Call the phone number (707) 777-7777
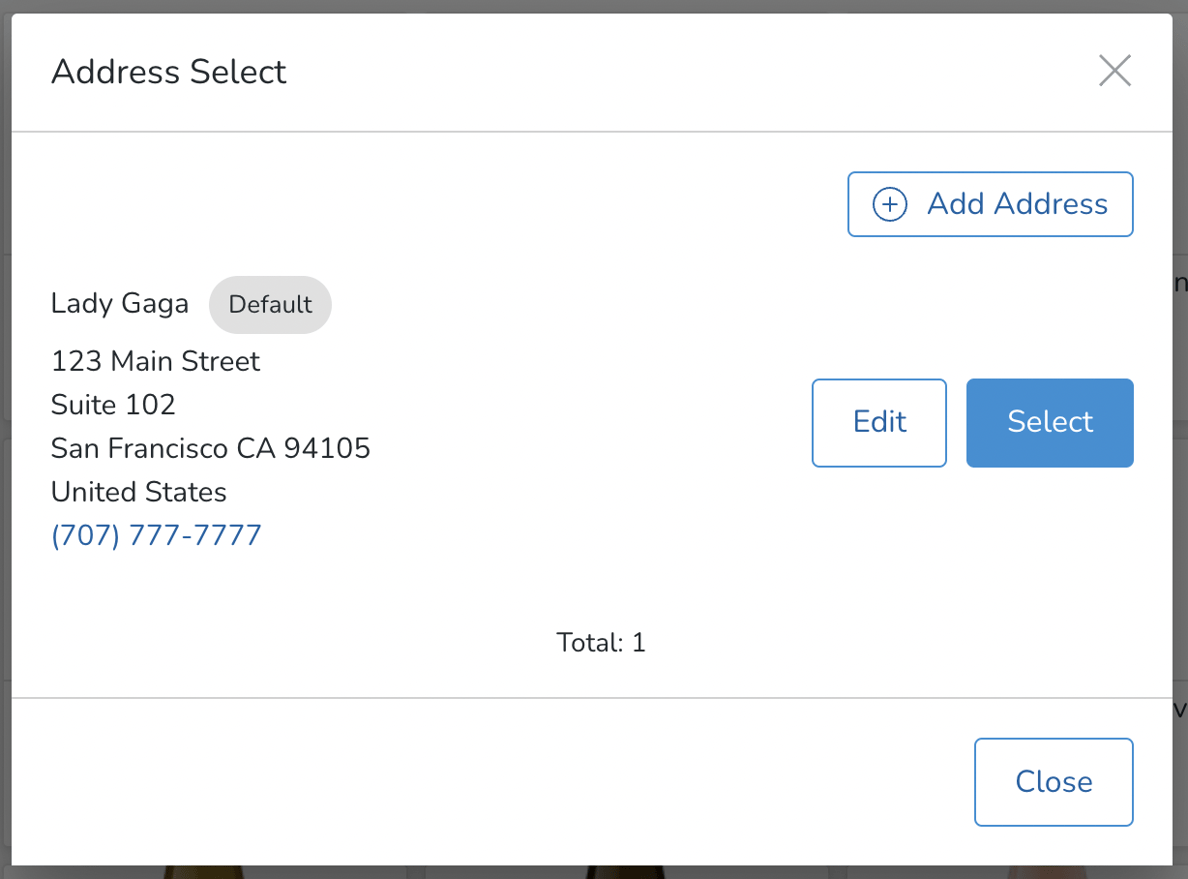This screenshot has height=879, width=1188. pos(156,535)
